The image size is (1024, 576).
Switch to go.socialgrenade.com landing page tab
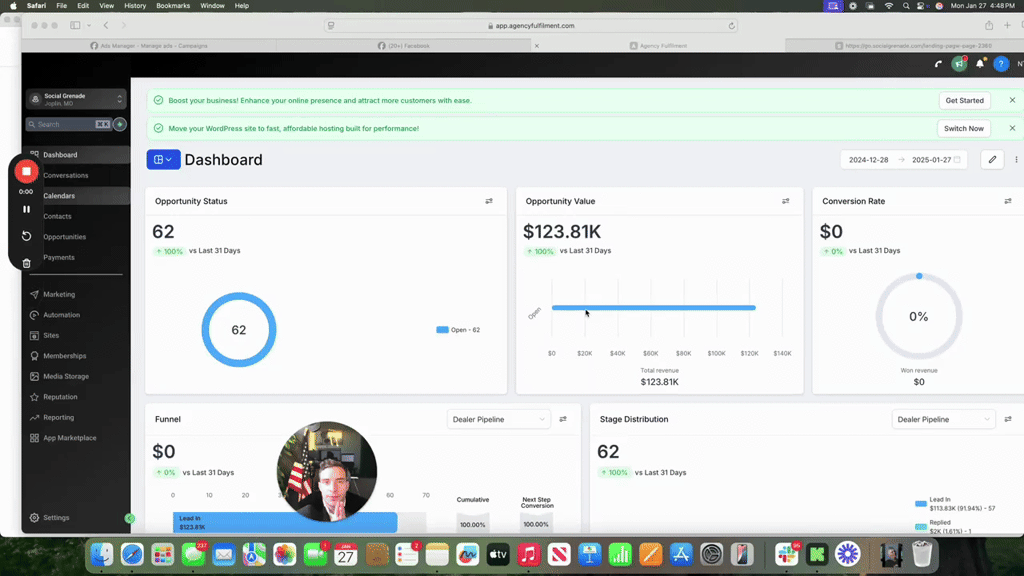pyautogui.click(x=913, y=46)
